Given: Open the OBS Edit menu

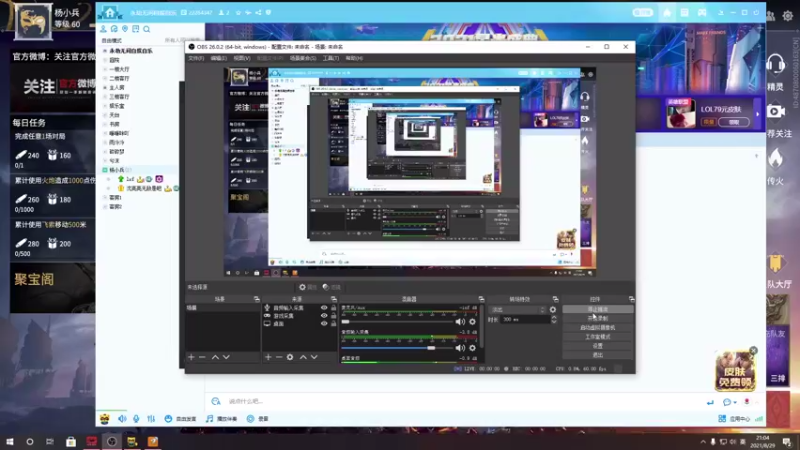Looking at the screenshot, I should point(218,58).
